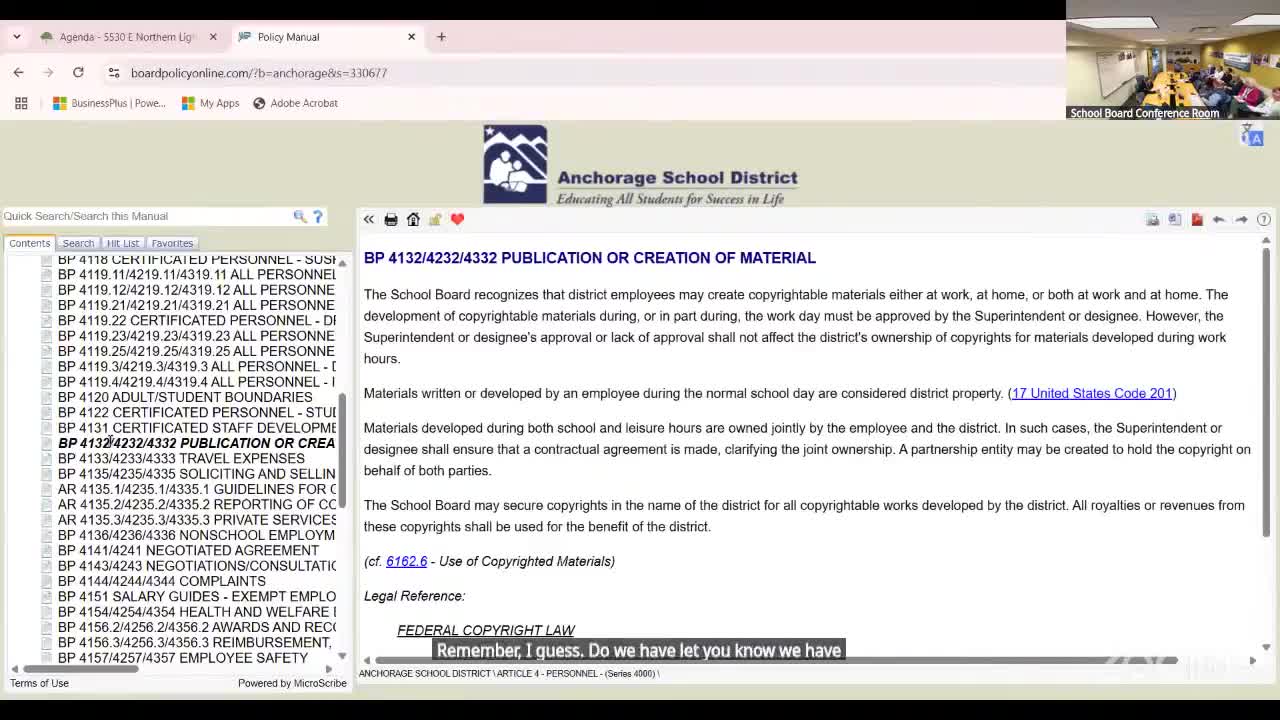
Task: Open Adobe Acrobat bookmark
Action: tap(295, 103)
